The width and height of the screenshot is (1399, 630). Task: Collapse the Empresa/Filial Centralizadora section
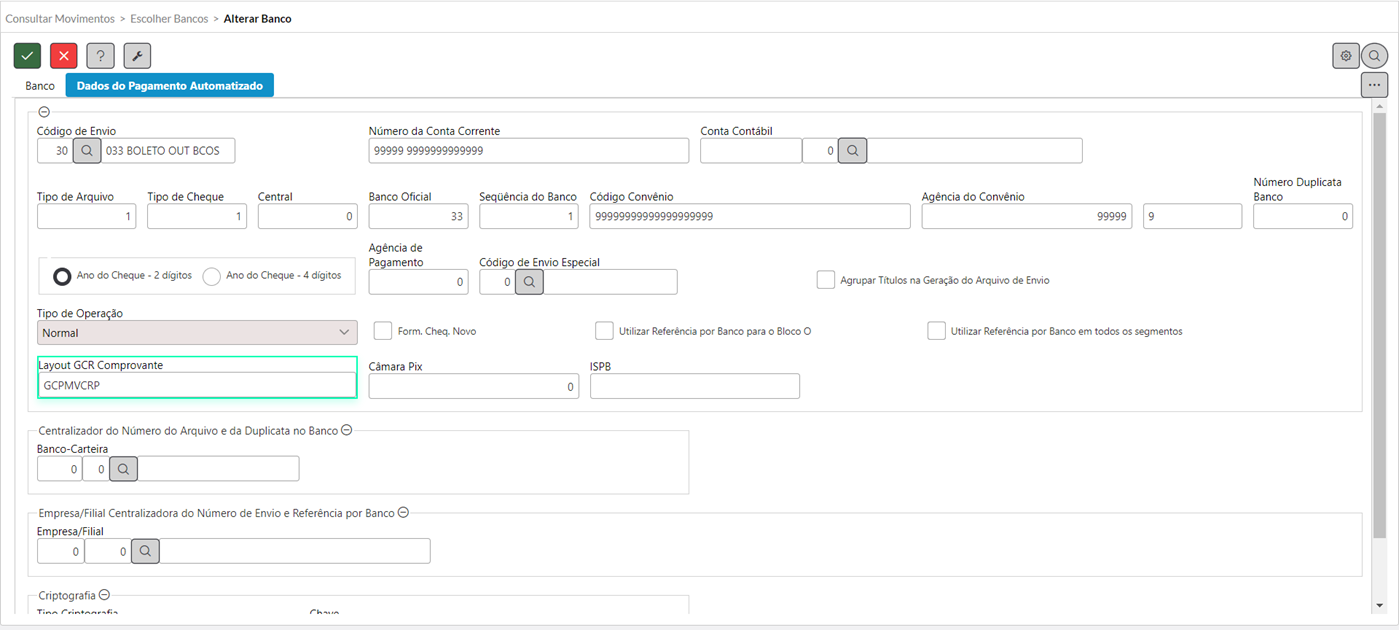tap(403, 512)
